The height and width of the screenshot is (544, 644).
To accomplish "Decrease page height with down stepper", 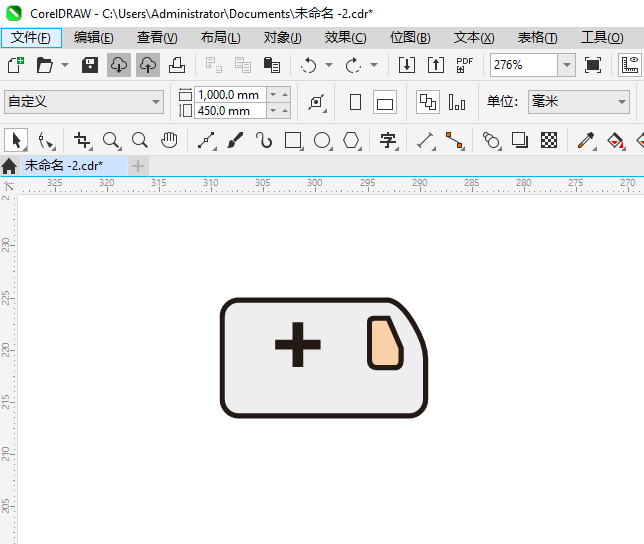I will [273, 111].
